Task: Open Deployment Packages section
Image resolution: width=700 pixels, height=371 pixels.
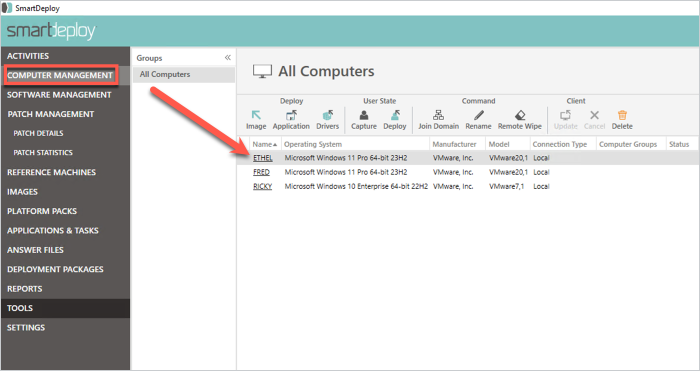Action: 55,270
